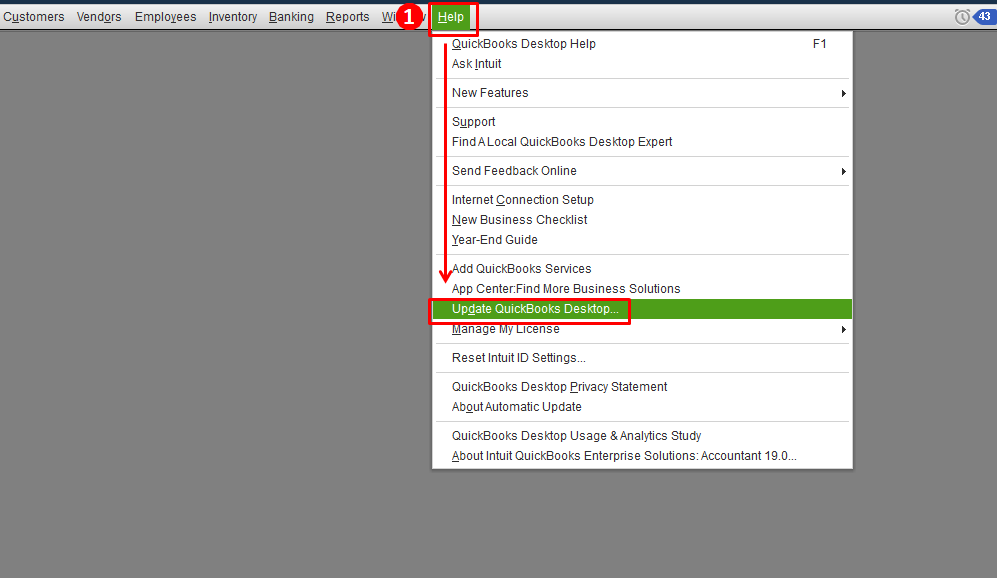Viewport: 997px width, 578px height.
Task: Open the Employees menu
Action: tap(165, 17)
